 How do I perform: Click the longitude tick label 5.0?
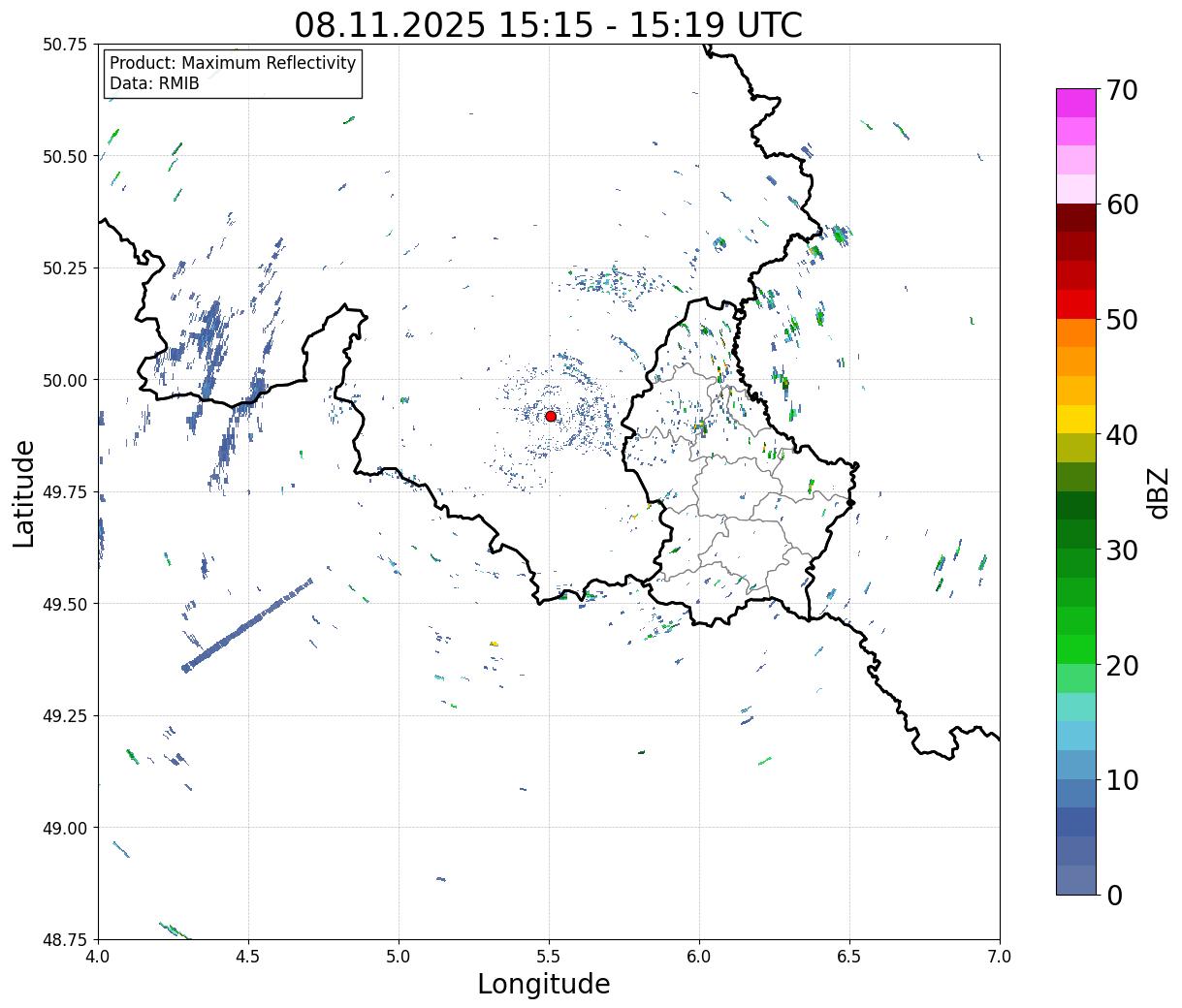399,956
